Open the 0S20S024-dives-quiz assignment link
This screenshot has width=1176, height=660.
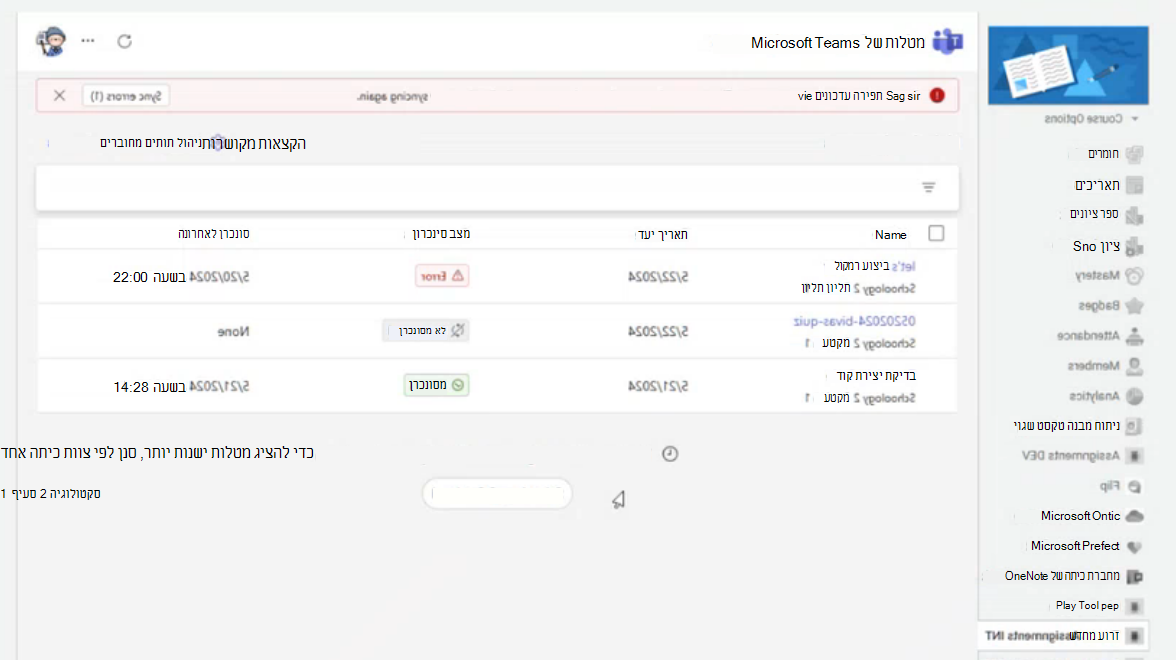point(854,321)
